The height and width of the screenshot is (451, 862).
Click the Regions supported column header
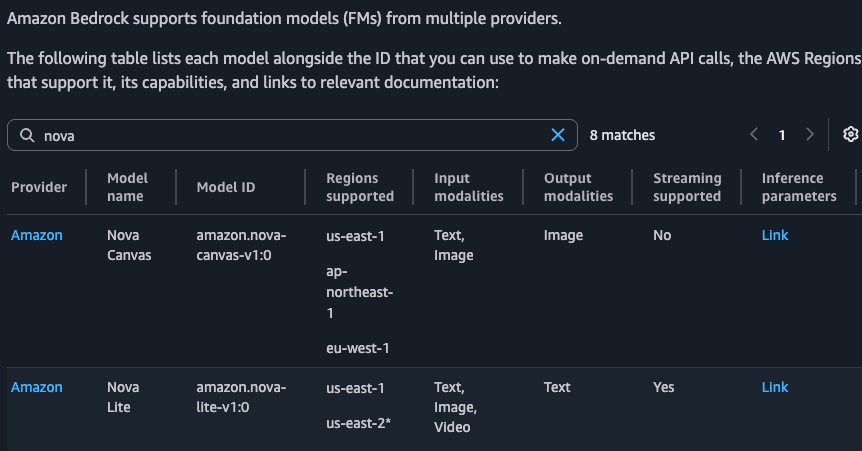pos(360,187)
